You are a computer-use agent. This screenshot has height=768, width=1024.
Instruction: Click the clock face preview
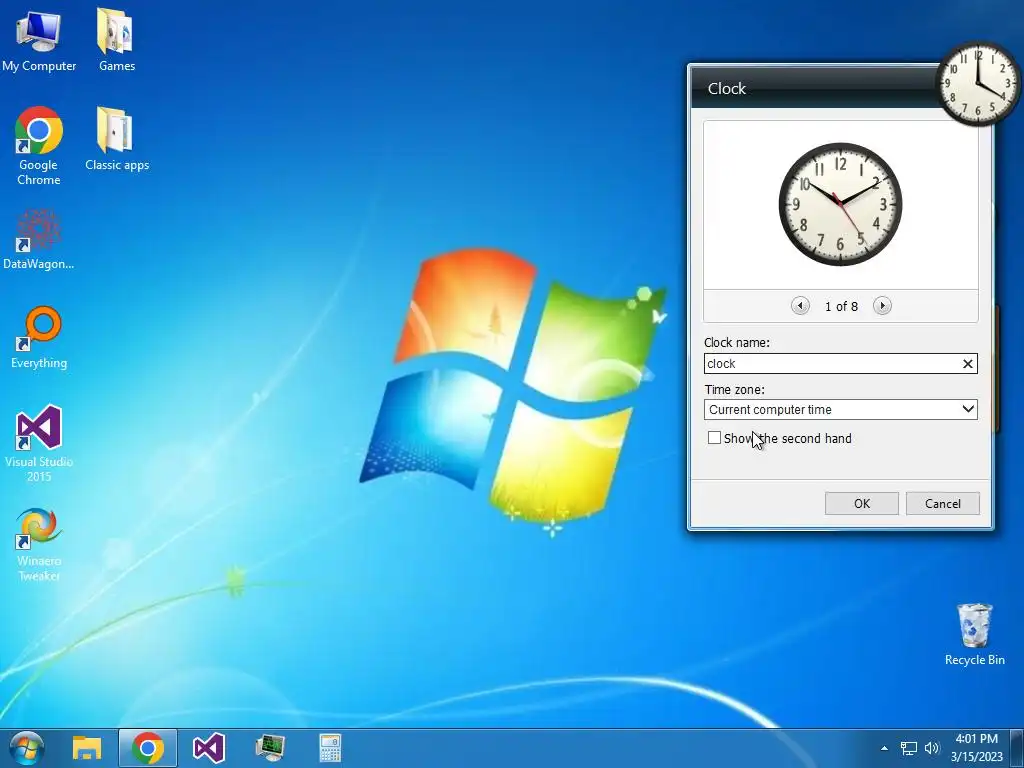pyautogui.click(x=840, y=204)
